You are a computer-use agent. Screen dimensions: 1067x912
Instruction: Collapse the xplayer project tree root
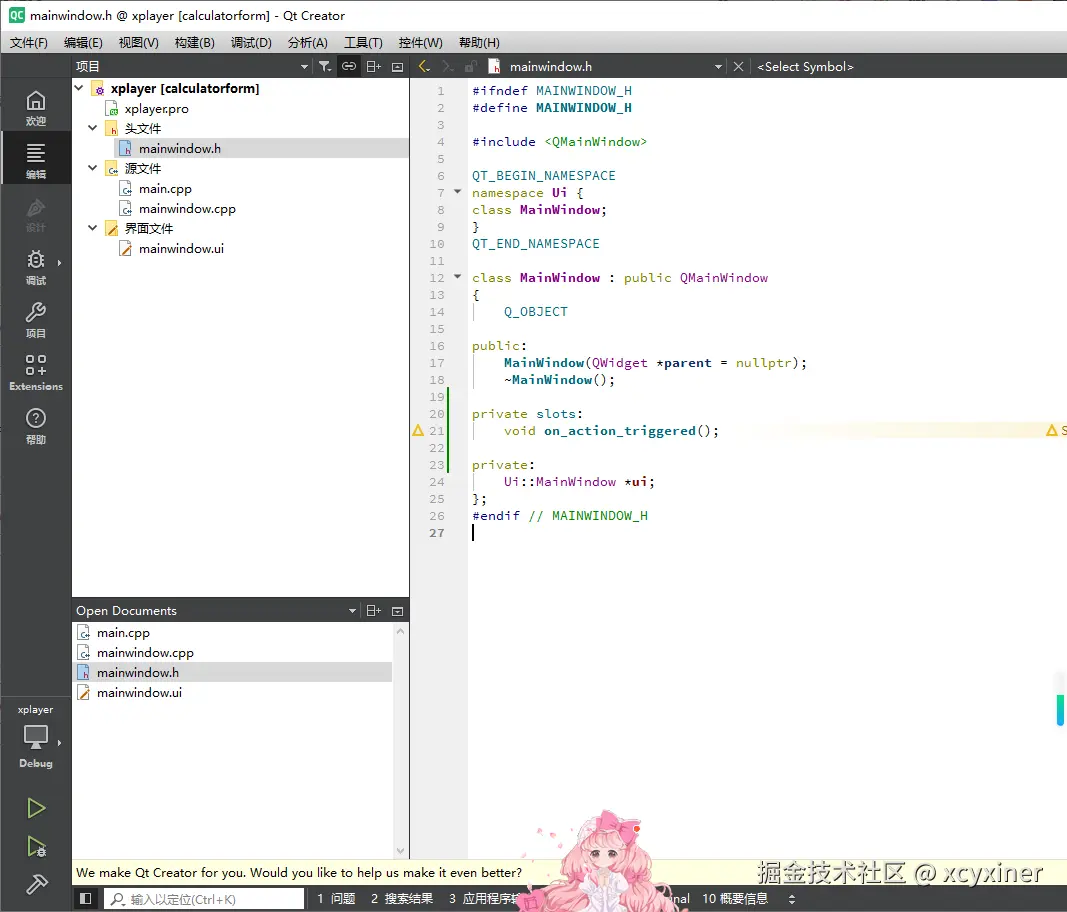click(80, 88)
